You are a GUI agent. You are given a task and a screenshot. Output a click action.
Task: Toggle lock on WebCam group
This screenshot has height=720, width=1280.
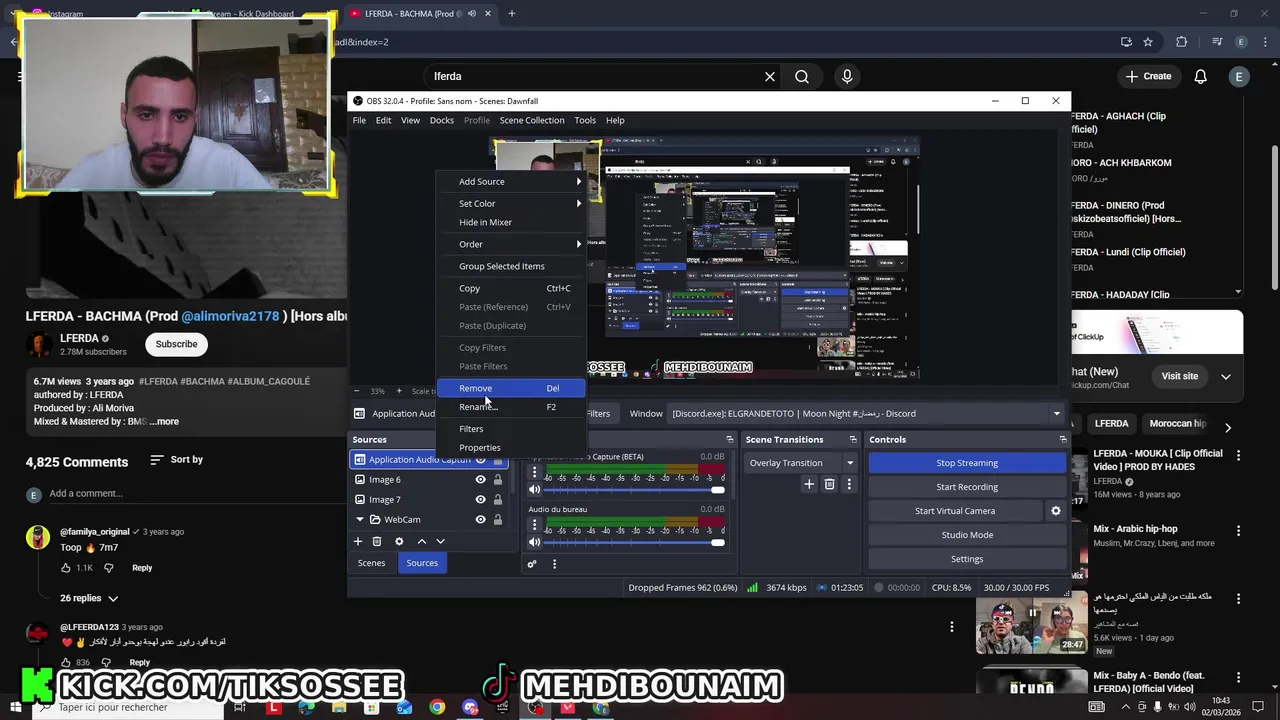[x=497, y=520]
